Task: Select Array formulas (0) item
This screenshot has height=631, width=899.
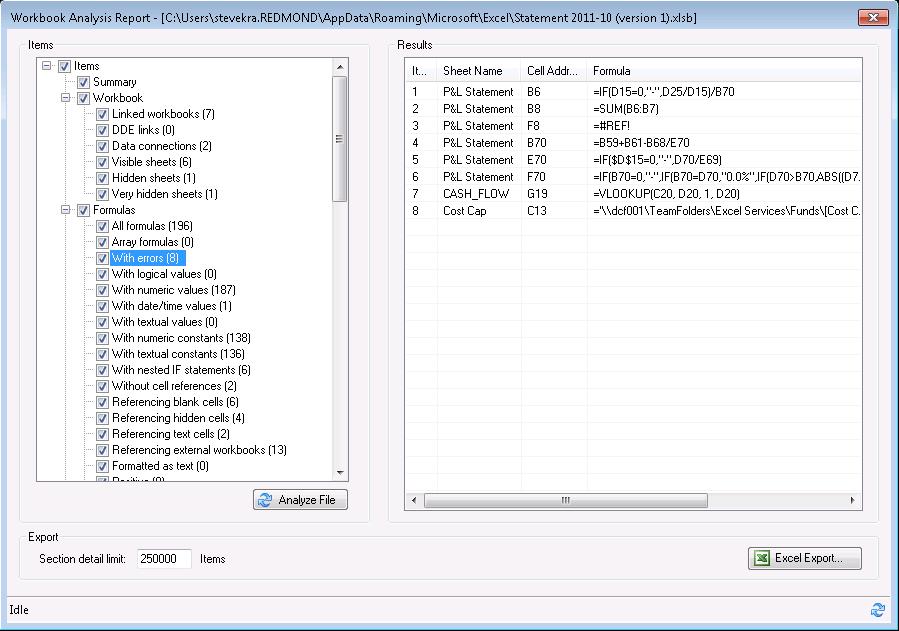Action: coord(153,242)
